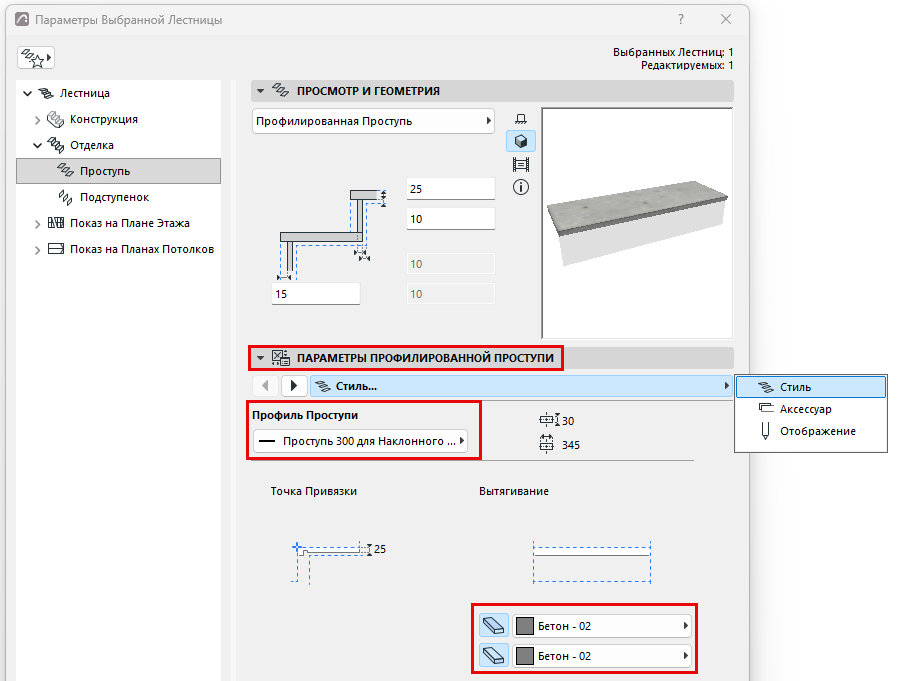Select Отображение in the popup menu
The width and height of the screenshot is (898, 681).
coord(811,431)
